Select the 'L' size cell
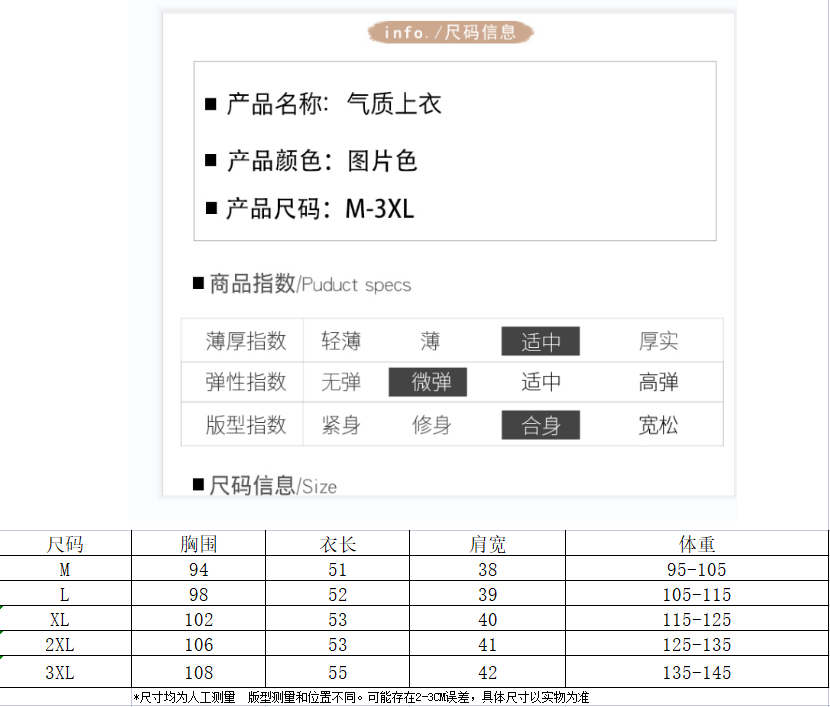The width and height of the screenshot is (830, 707). pyautogui.click(x=65, y=594)
